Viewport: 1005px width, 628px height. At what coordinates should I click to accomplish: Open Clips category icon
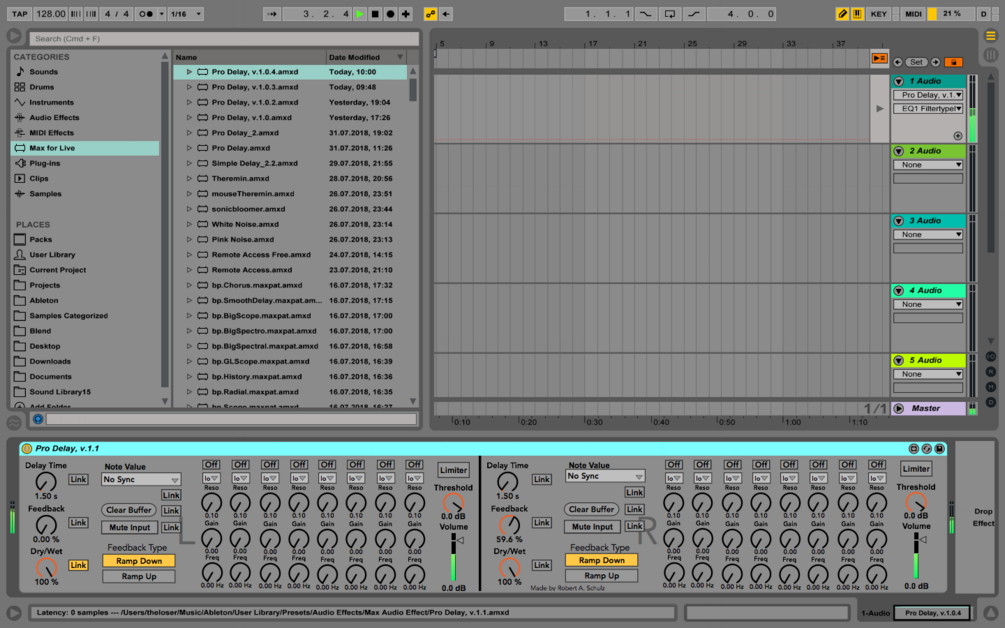pyautogui.click(x=20, y=179)
